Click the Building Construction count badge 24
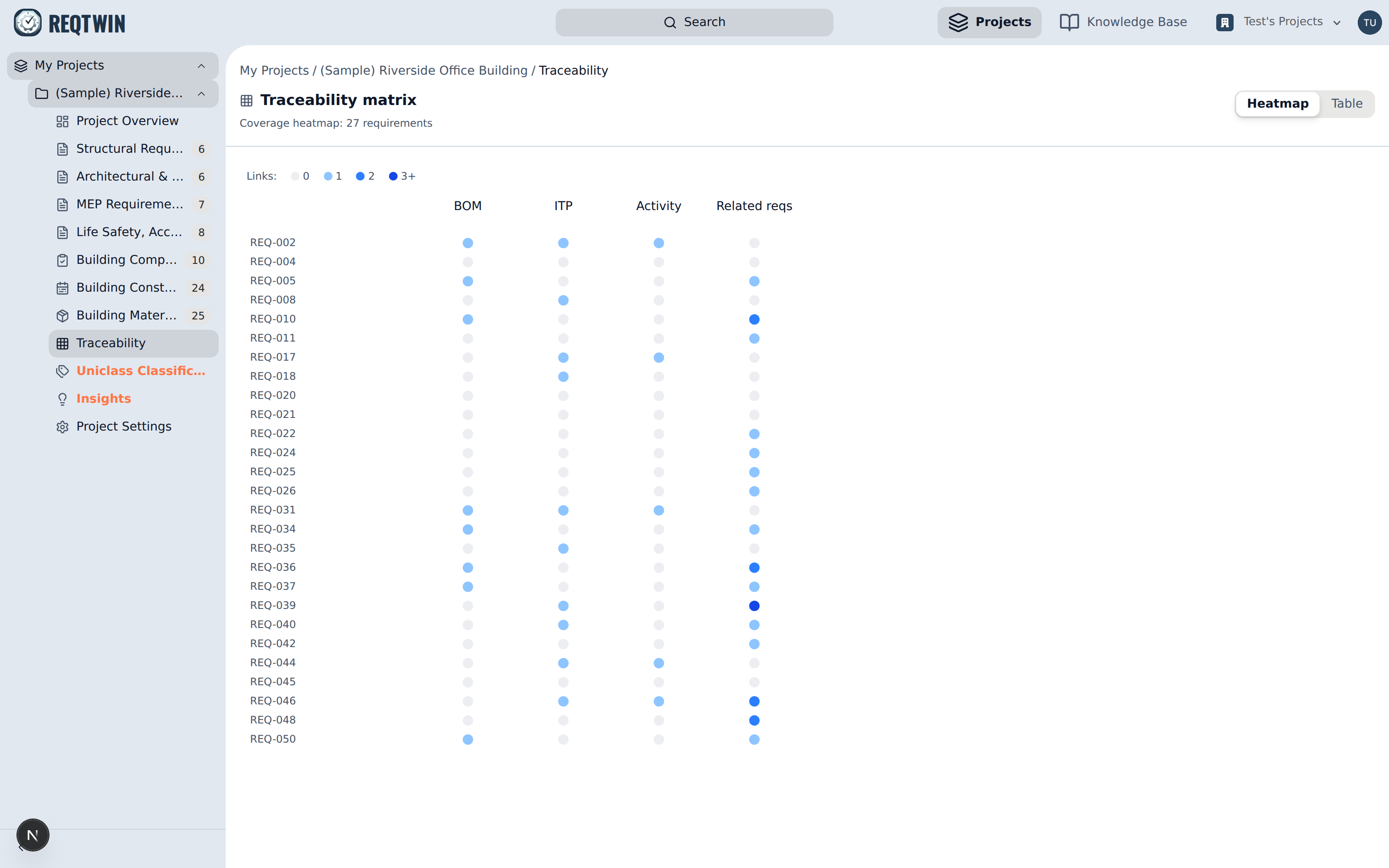This screenshot has width=1389, height=868. 198,288
